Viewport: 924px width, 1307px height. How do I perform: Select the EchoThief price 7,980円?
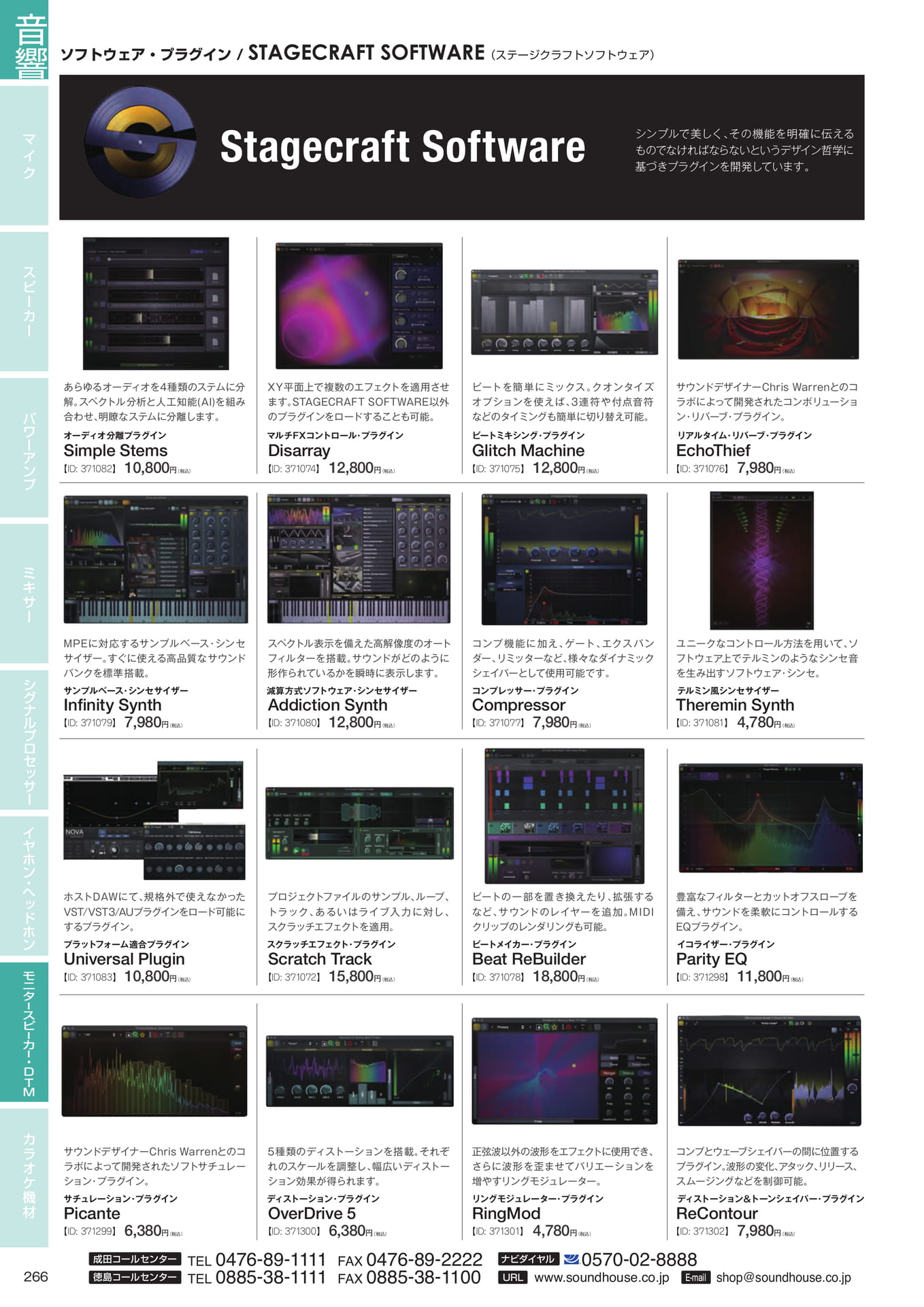coord(761,468)
